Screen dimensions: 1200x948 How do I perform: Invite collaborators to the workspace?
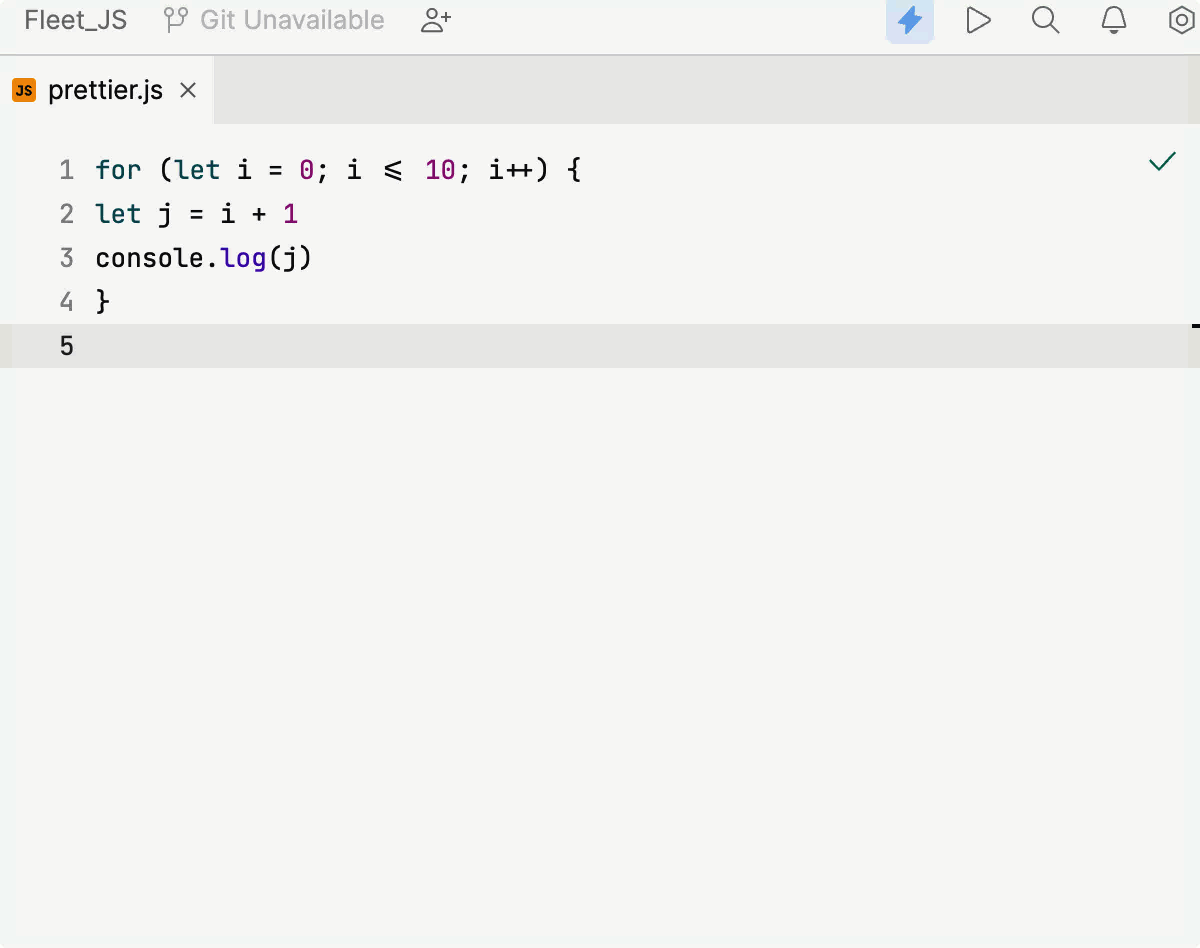click(434, 20)
